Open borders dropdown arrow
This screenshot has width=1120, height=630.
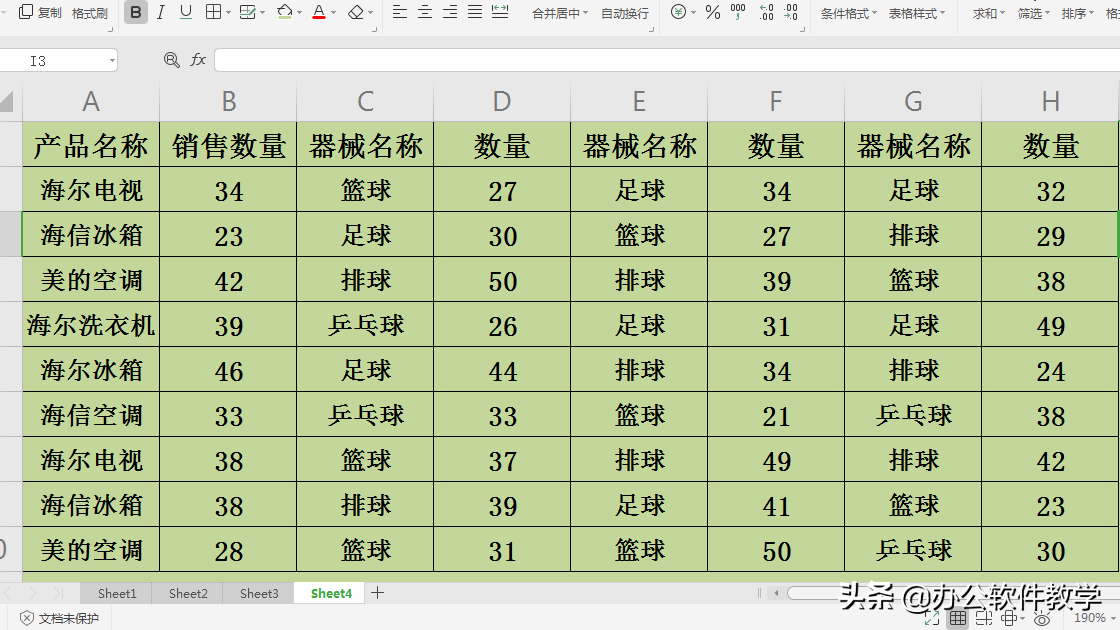[228, 13]
